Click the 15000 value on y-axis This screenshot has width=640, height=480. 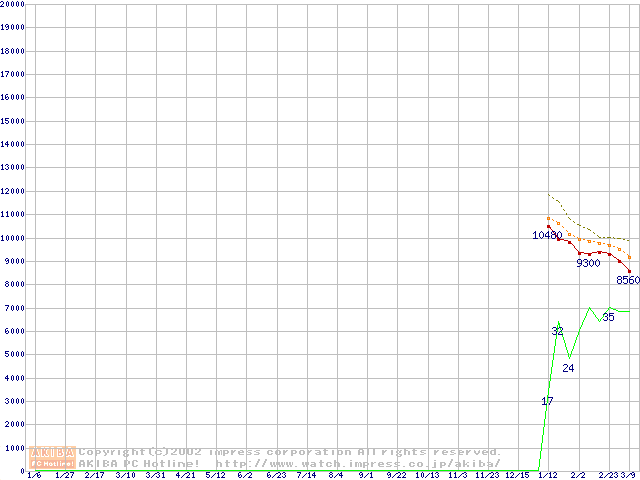pos(13,121)
